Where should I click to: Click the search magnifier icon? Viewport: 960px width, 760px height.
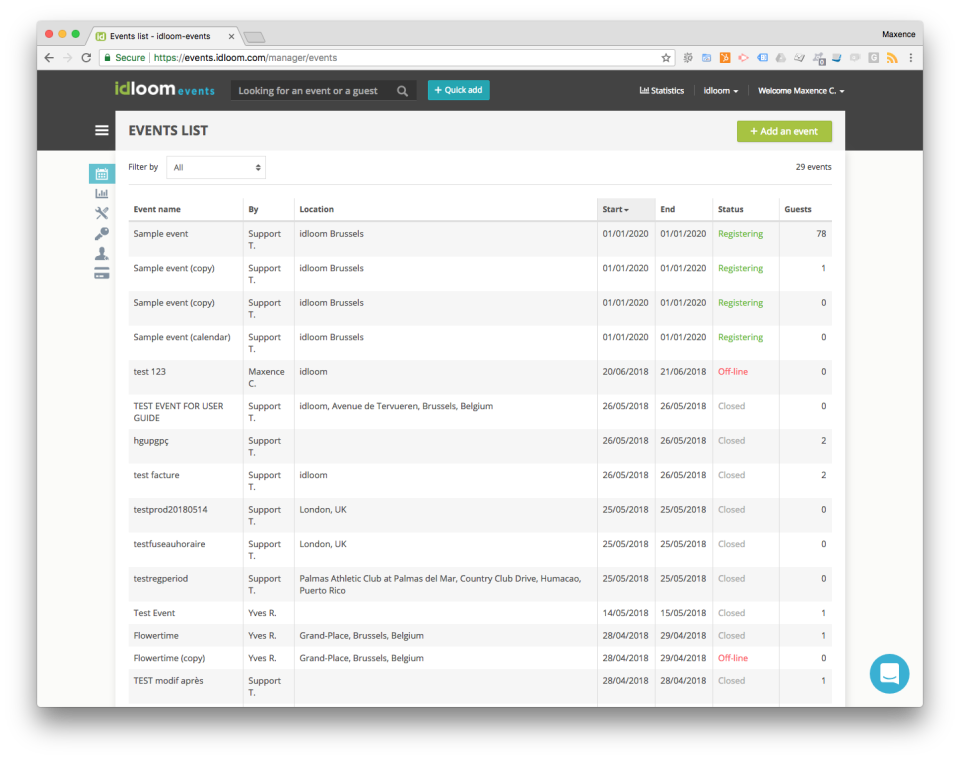[x=402, y=91]
